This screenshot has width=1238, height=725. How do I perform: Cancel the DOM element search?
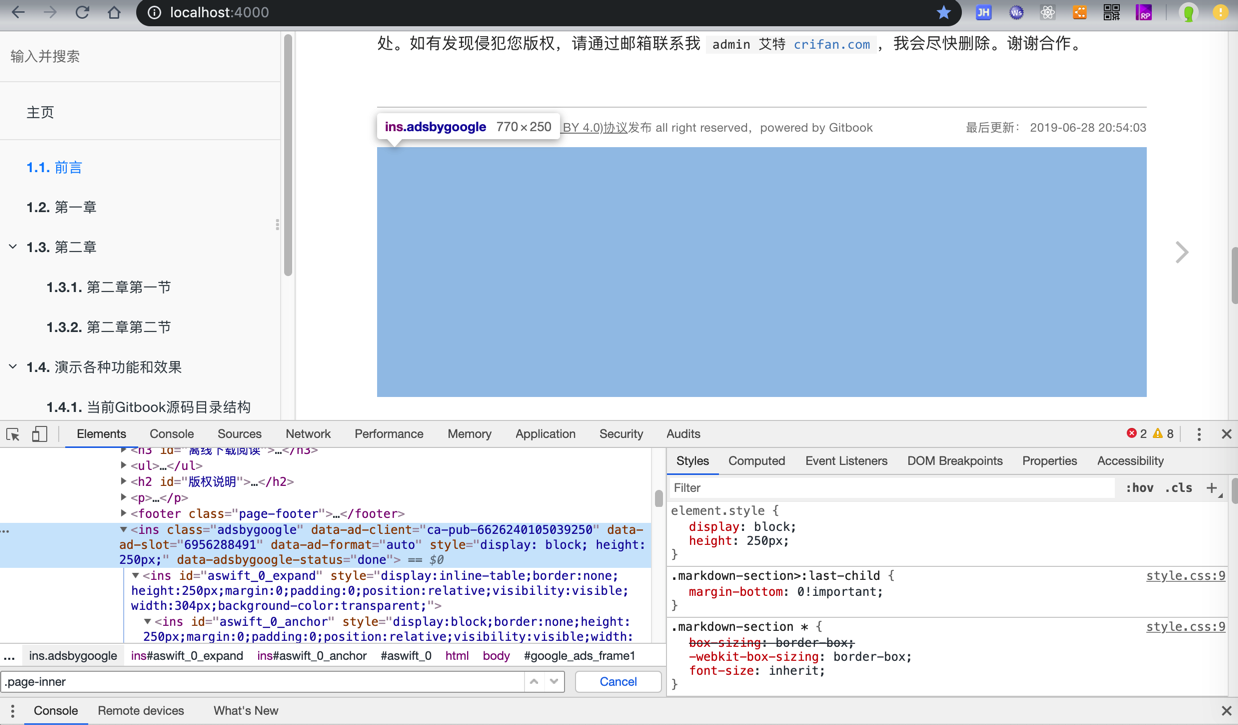[x=617, y=682]
